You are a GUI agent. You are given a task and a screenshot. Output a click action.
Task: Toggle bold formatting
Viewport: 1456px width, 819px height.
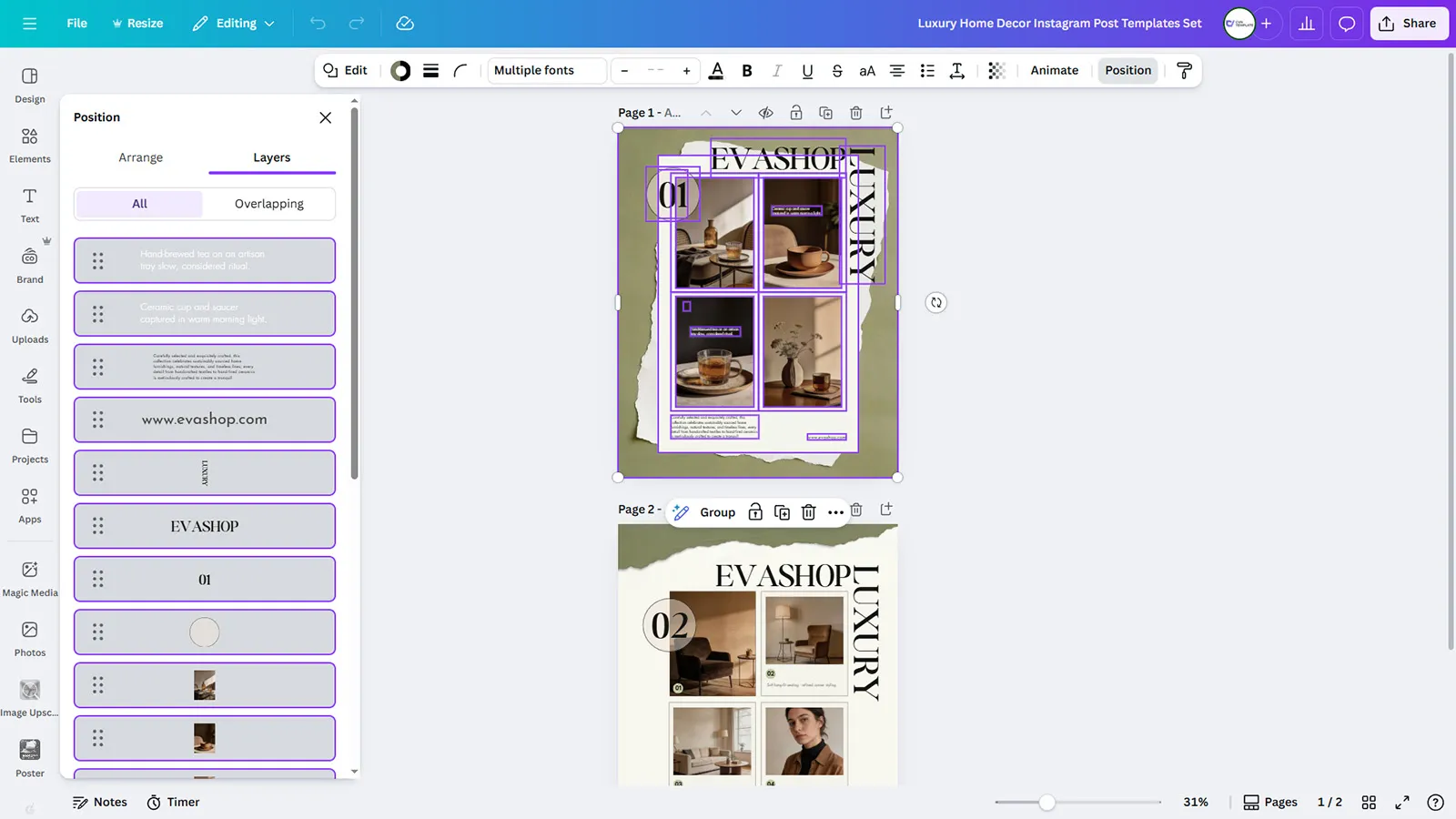746,71
